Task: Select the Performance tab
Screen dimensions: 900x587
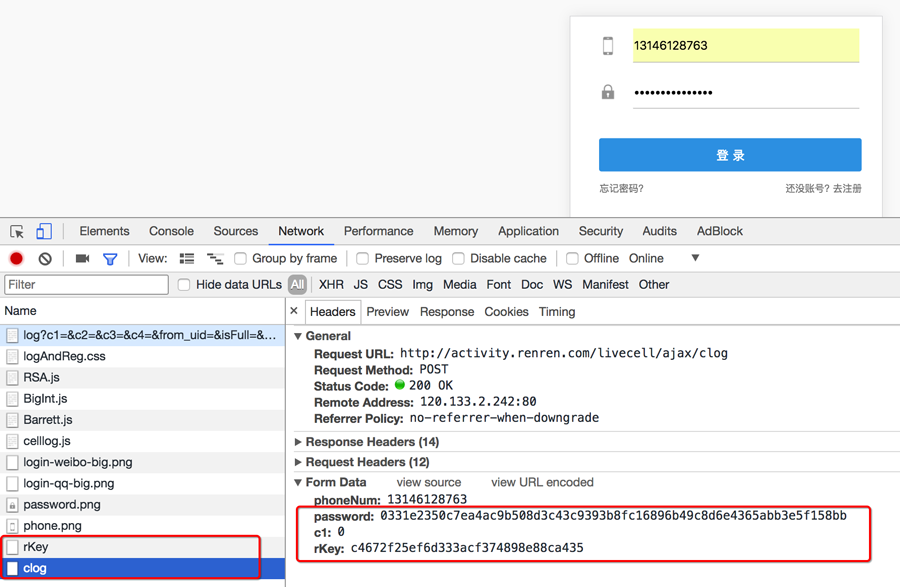Action: [x=378, y=231]
